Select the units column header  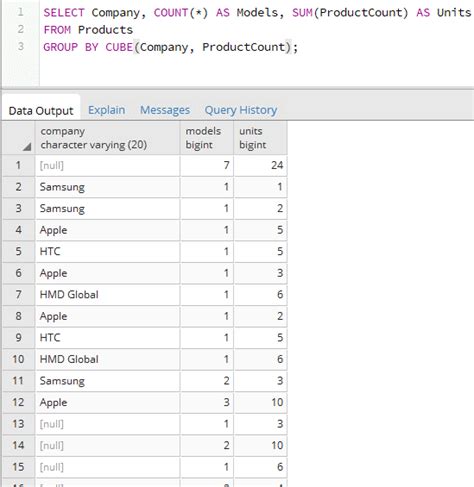click(x=260, y=138)
